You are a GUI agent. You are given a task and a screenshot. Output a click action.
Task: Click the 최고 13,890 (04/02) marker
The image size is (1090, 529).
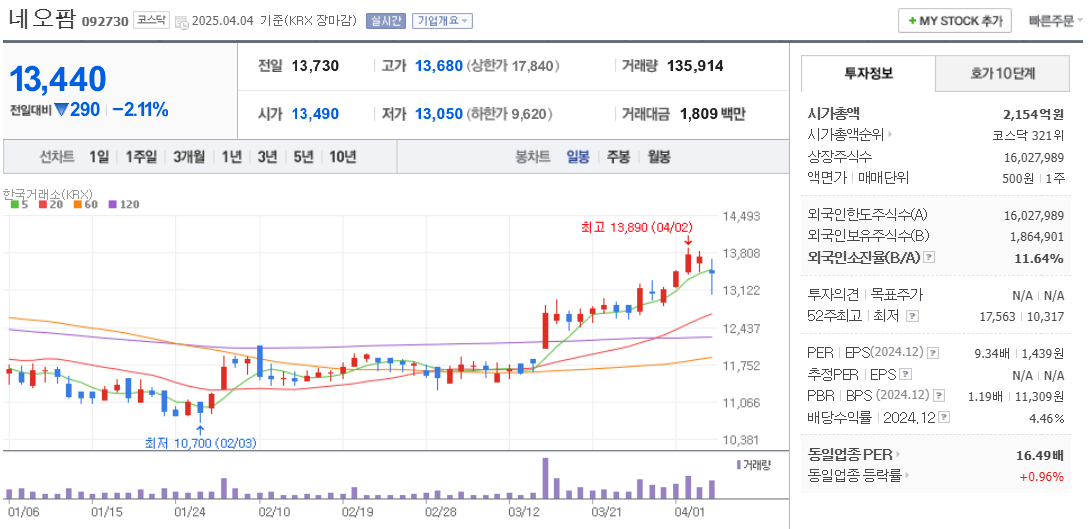click(637, 227)
